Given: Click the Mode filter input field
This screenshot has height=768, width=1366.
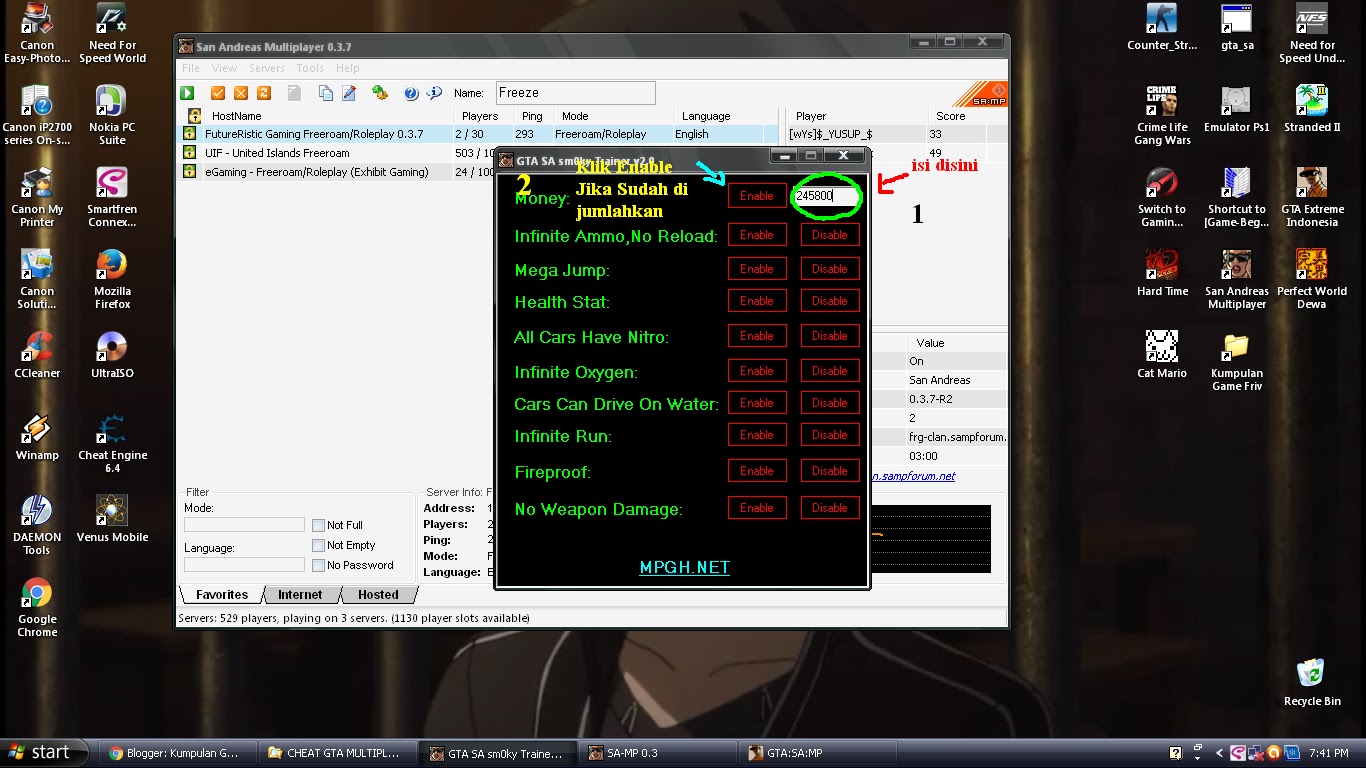Looking at the screenshot, I should click(244, 525).
